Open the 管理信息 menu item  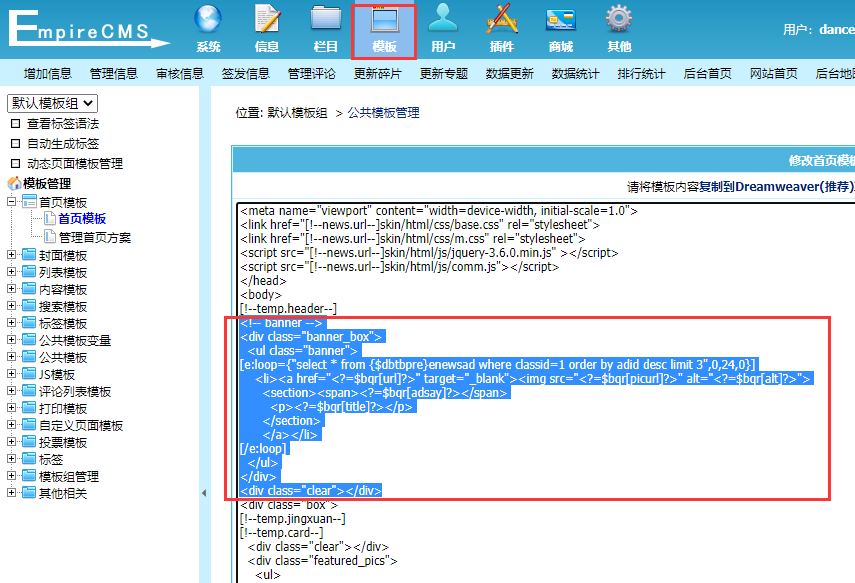click(x=113, y=74)
